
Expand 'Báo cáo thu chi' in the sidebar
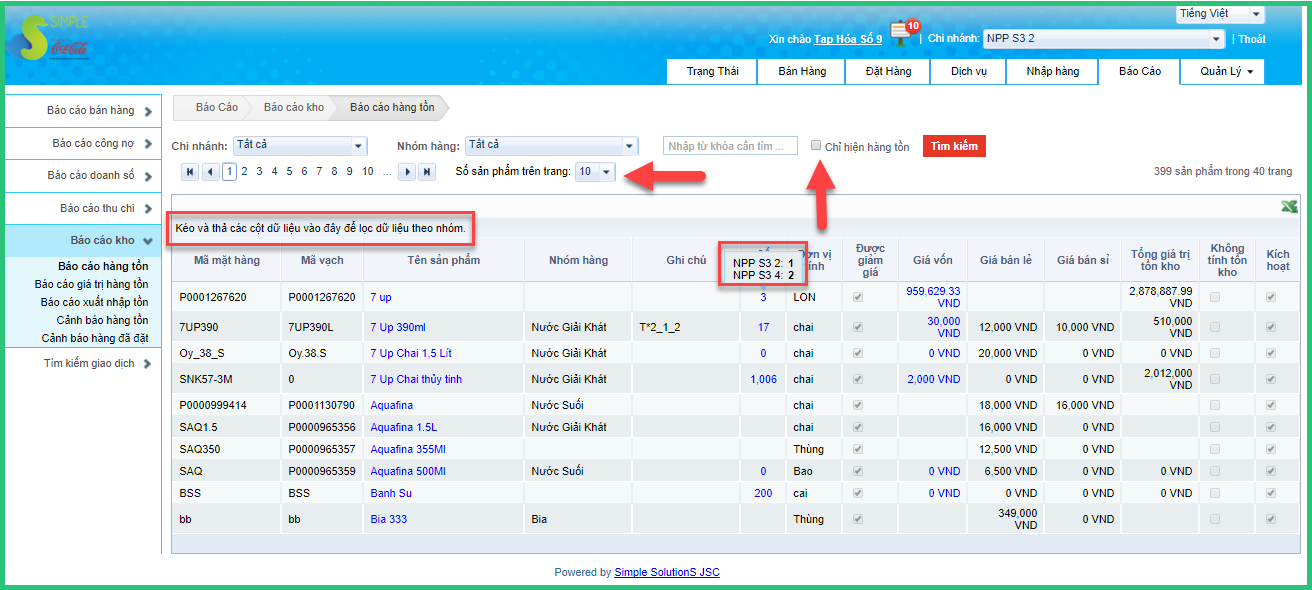pos(83,208)
